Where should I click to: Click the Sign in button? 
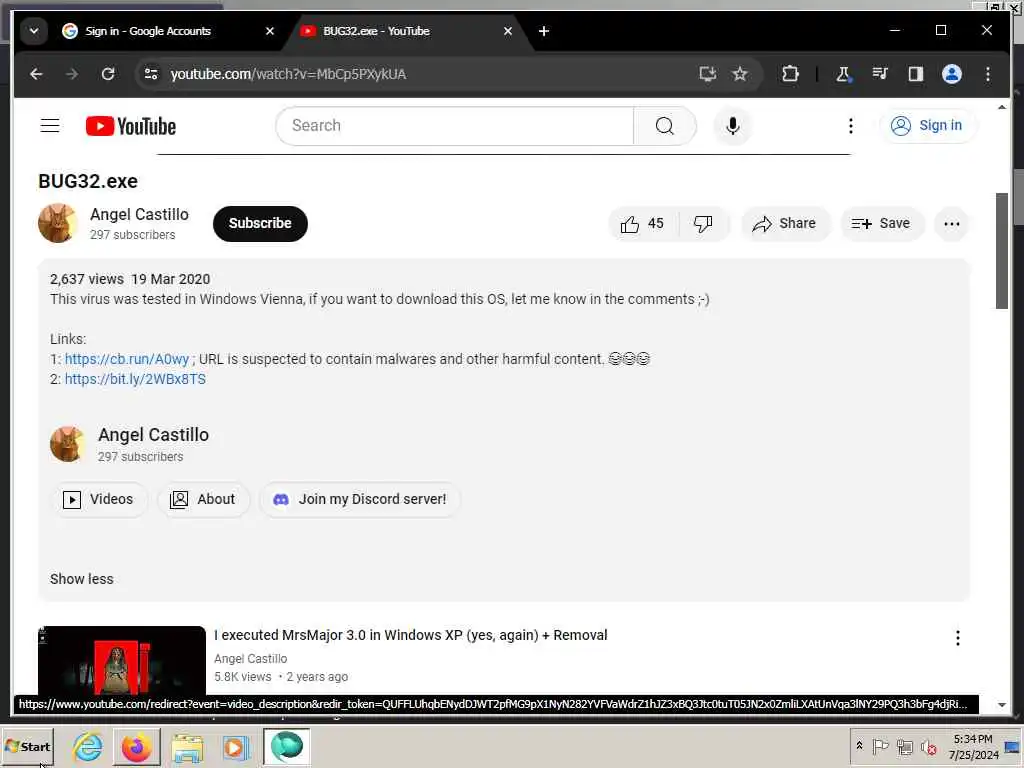[x=927, y=125]
